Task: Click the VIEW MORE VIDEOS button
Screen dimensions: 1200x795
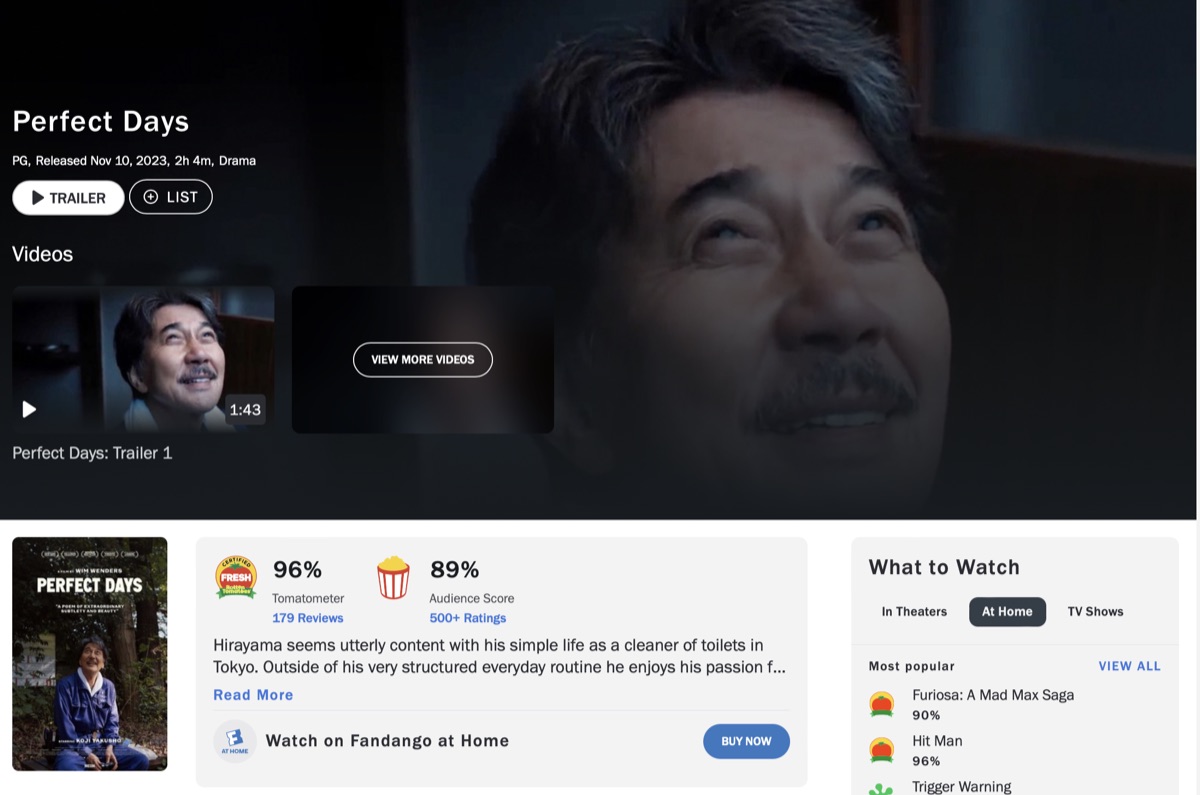Action: pyautogui.click(x=423, y=360)
